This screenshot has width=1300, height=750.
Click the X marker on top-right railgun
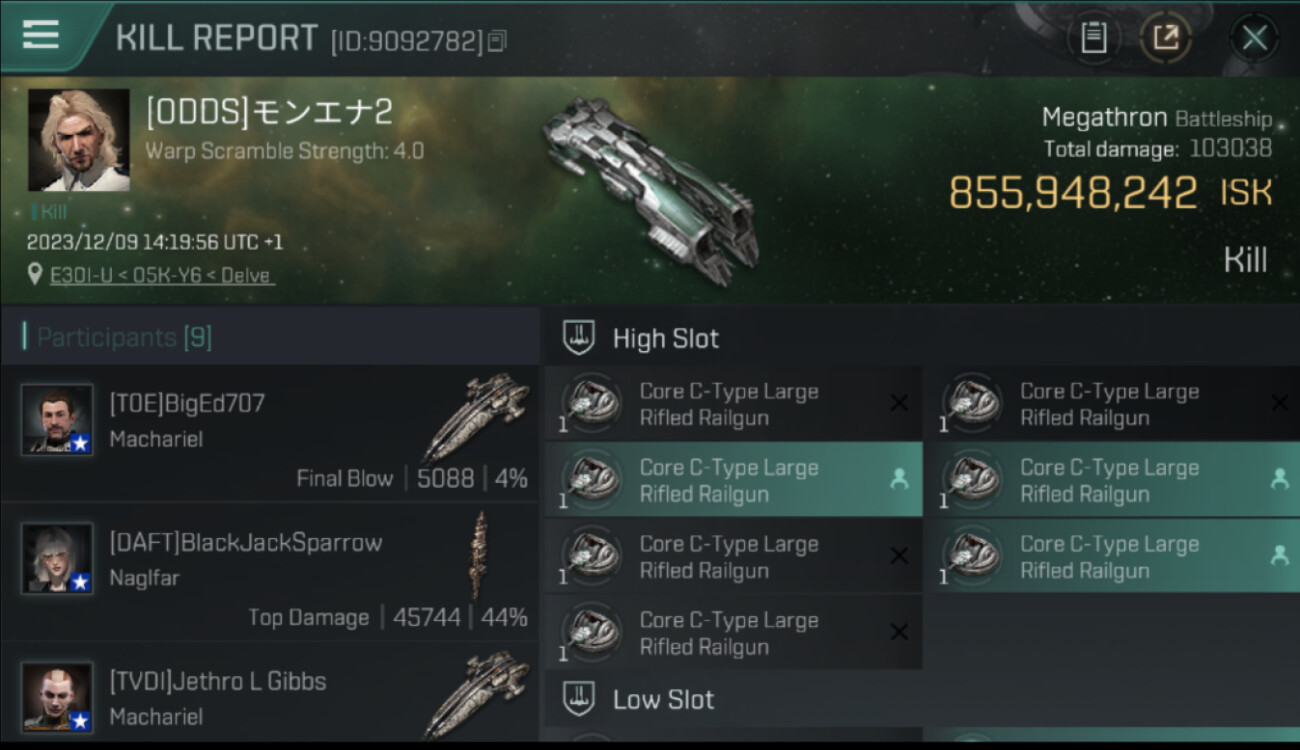click(1279, 403)
